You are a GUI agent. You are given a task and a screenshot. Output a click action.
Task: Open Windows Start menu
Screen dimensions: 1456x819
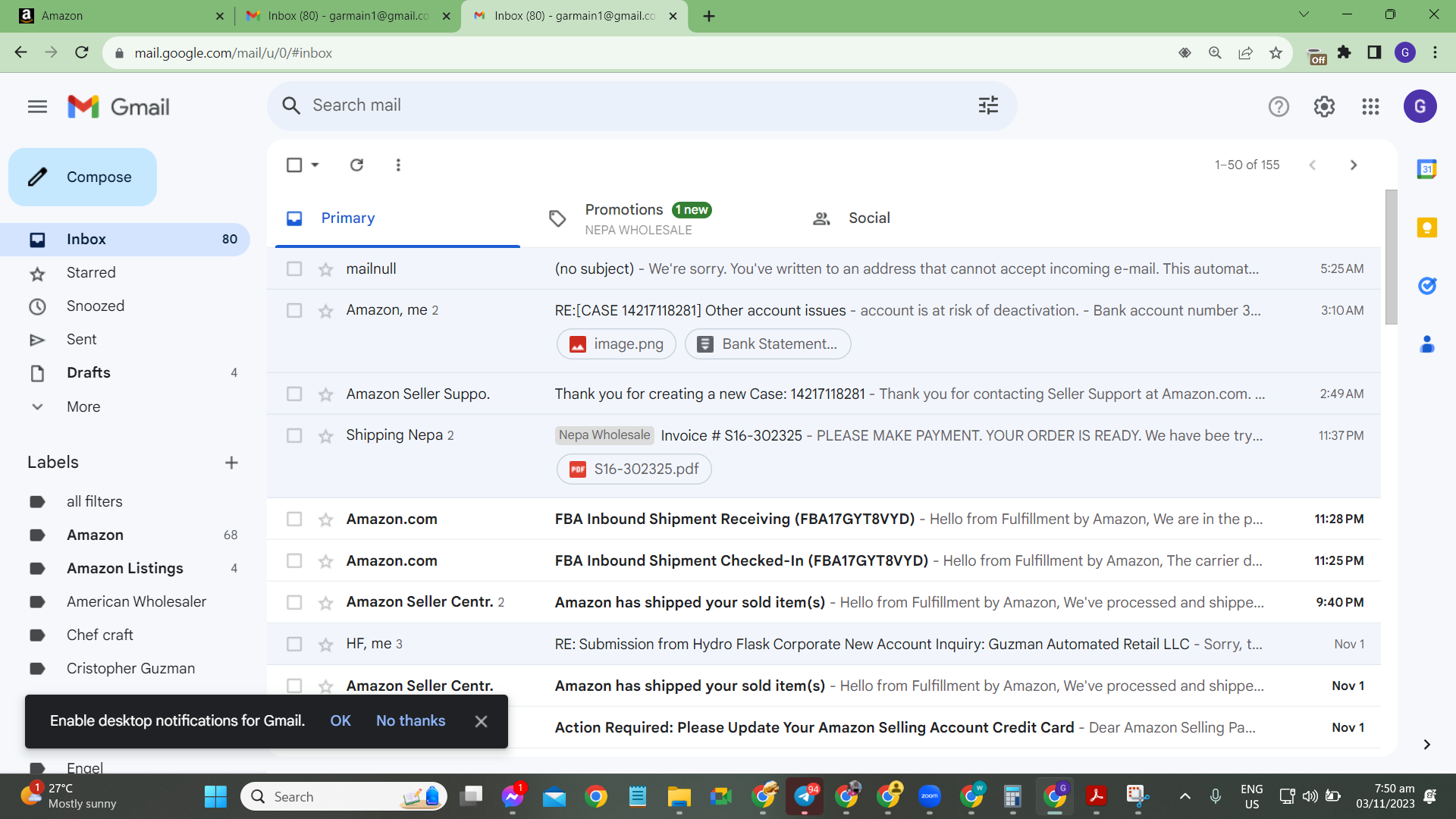tap(215, 796)
